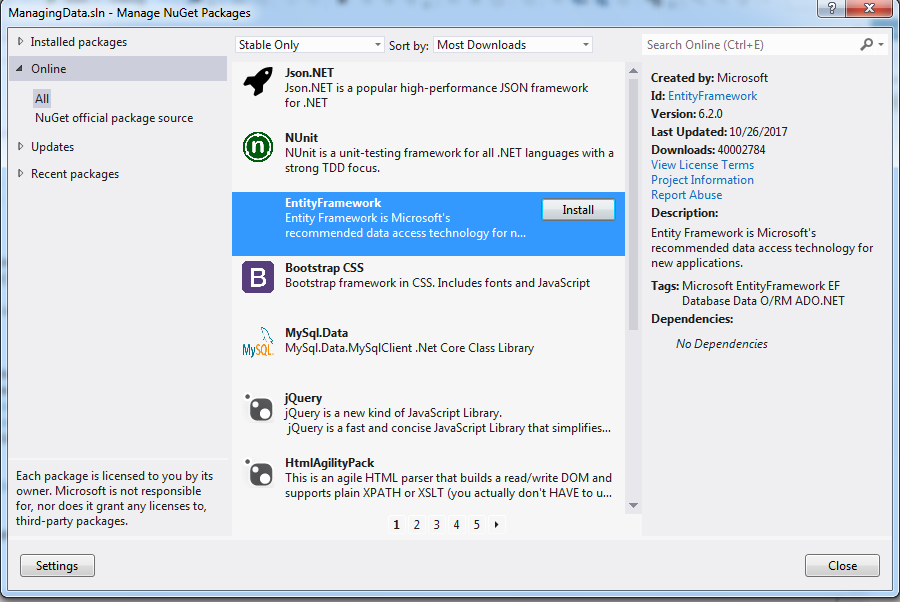Image resolution: width=900 pixels, height=602 pixels.
Task: Click the Version 6.2.0 value
Action: point(711,114)
